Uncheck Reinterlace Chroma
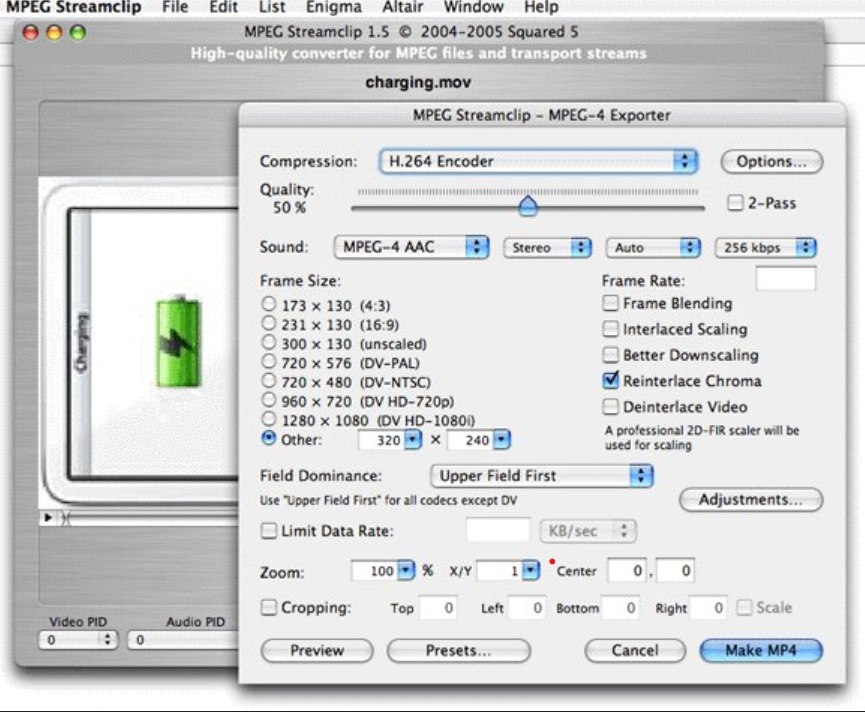Image resolution: width=865 pixels, height=712 pixels. (x=610, y=381)
